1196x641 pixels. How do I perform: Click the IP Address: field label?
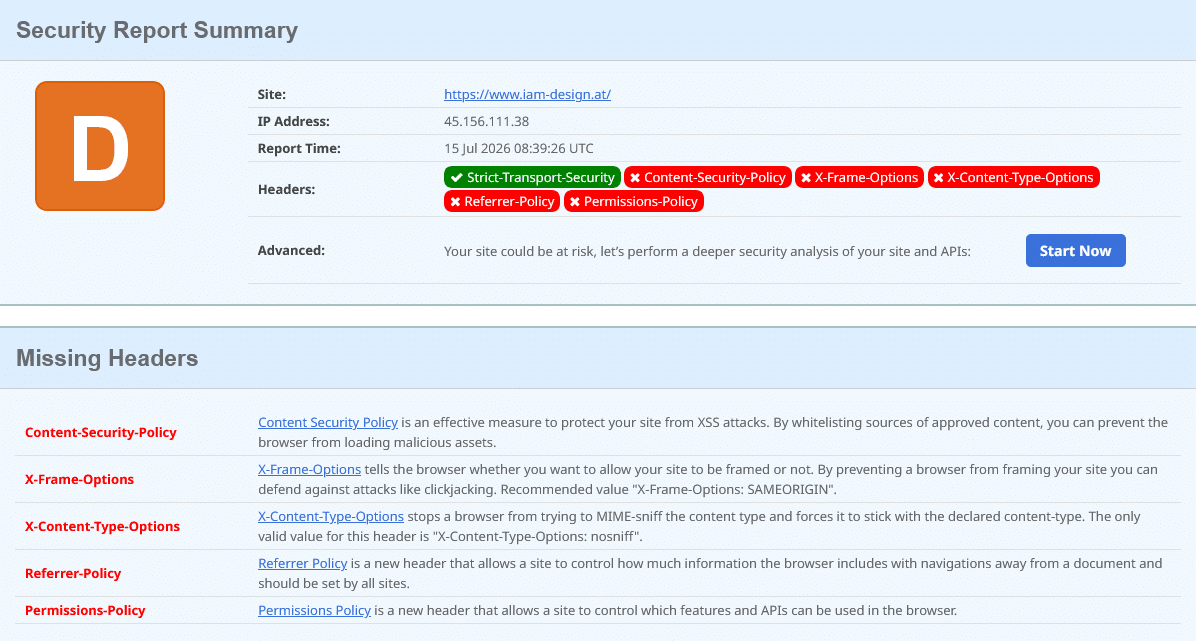tap(294, 121)
